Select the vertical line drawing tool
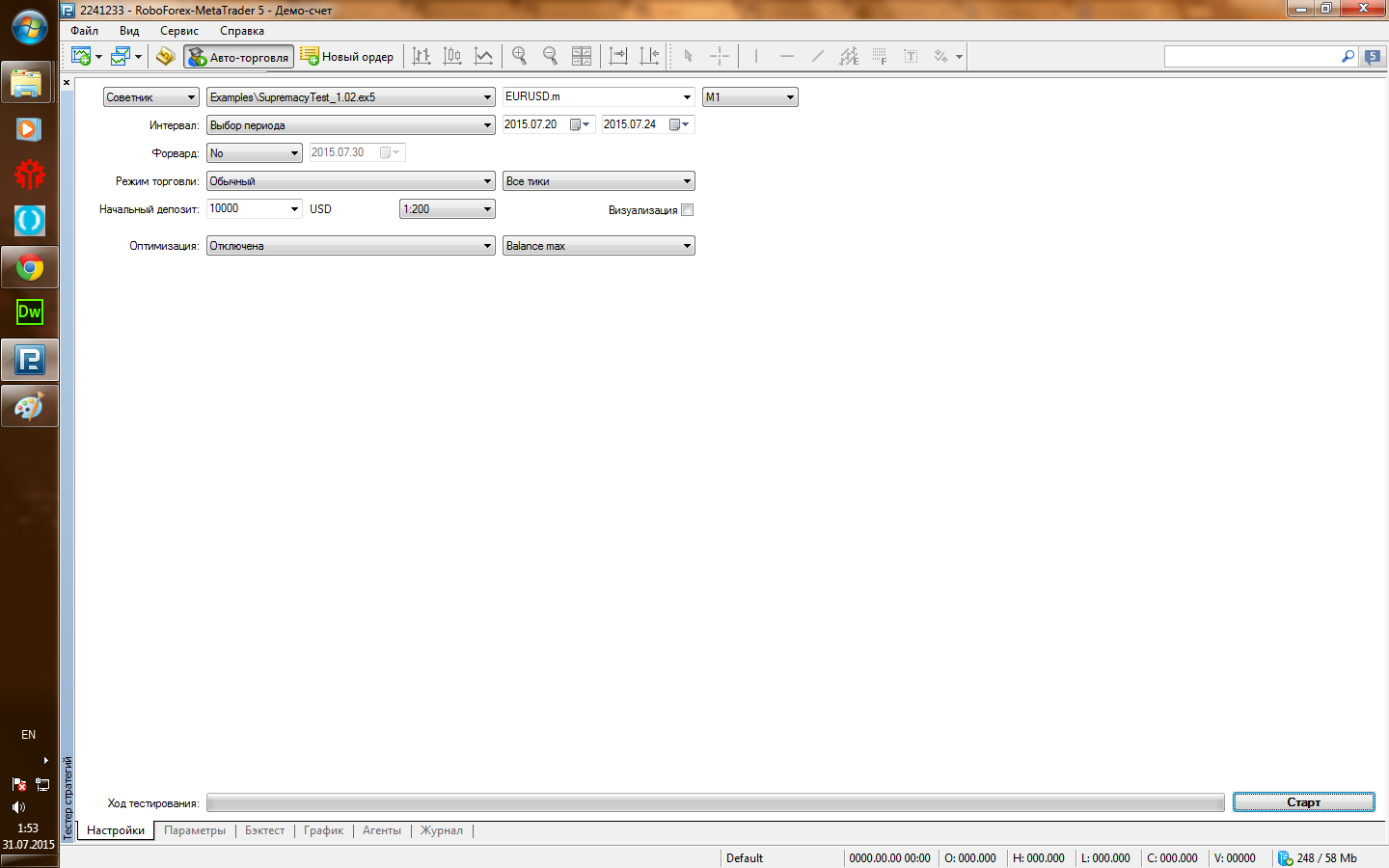The width and height of the screenshot is (1389, 868). [x=756, y=57]
